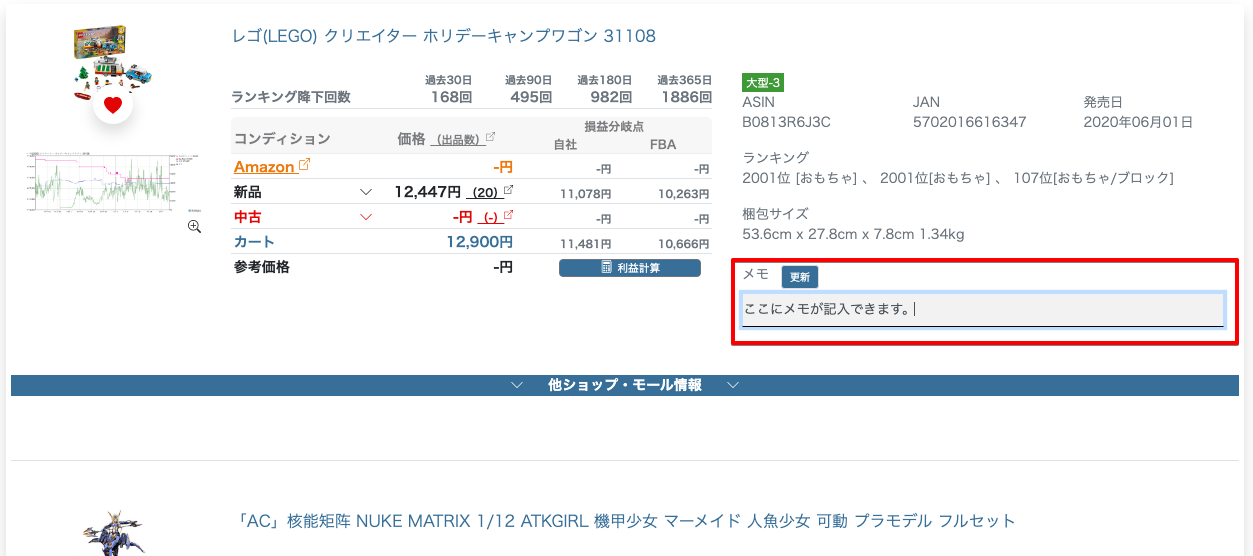Click the JAN code 5702016616347
Viewport: 1253px width, 556px height.
(x=970, y=122)
